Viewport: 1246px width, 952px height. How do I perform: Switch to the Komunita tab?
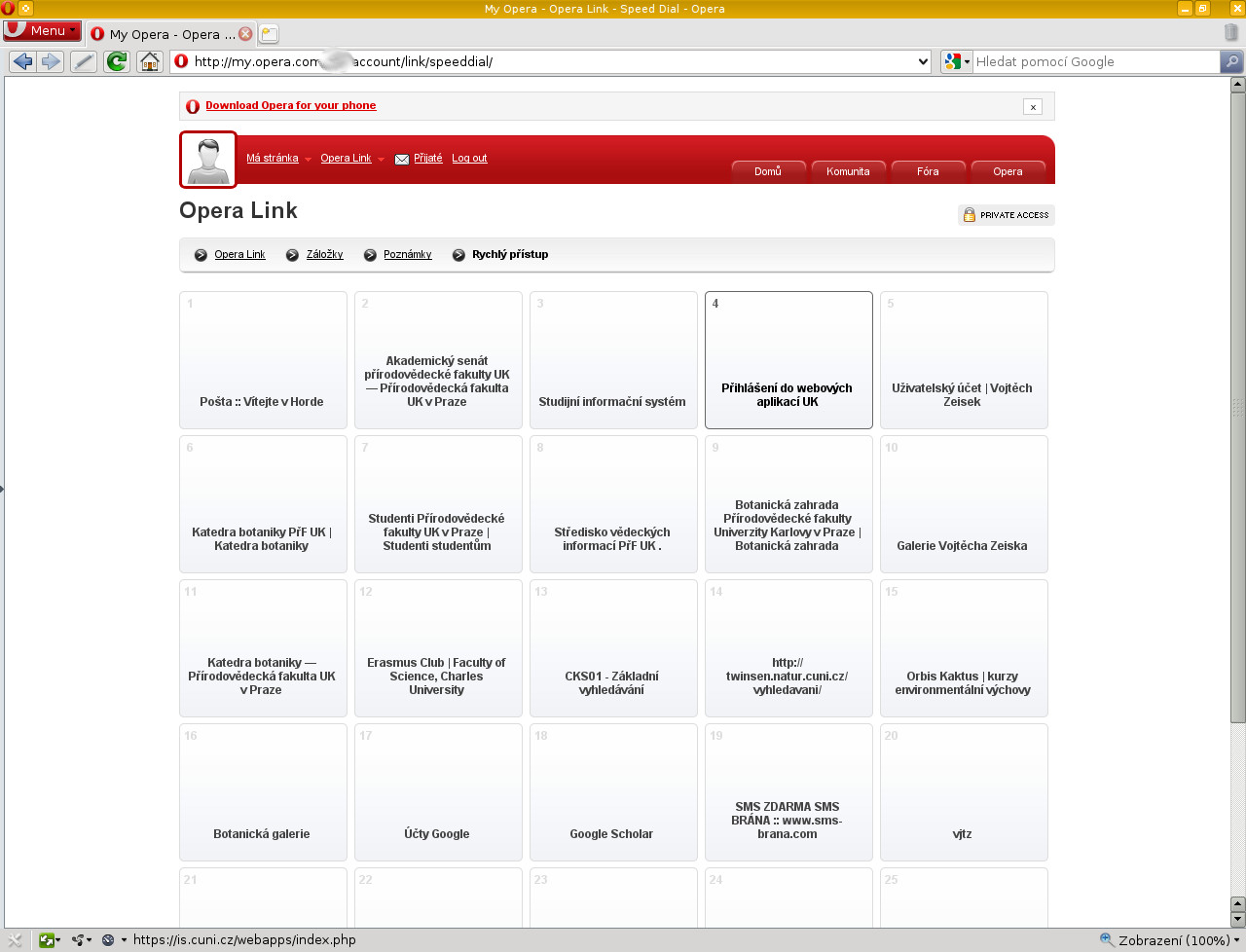(x=848, y=171)
